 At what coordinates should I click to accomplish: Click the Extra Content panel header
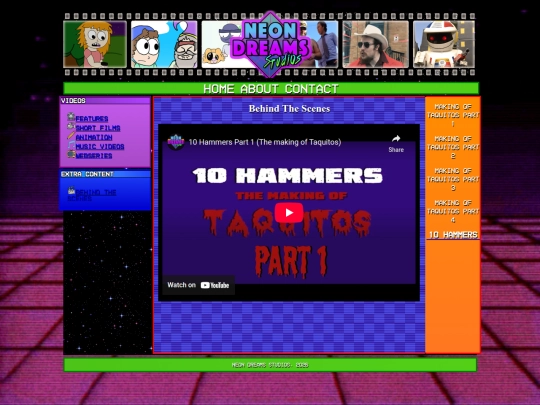105,174
